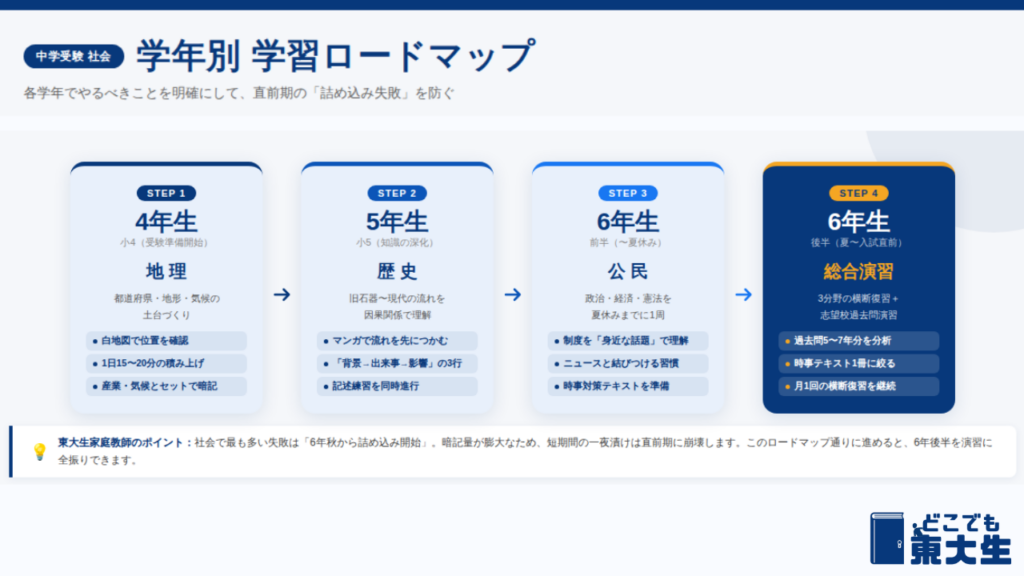Click the 記述練習を同時進行 item

click(397, 386)
